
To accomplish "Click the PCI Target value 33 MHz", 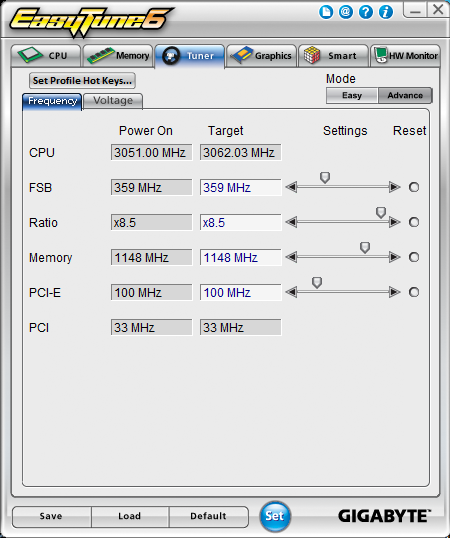I will [240, 327].
